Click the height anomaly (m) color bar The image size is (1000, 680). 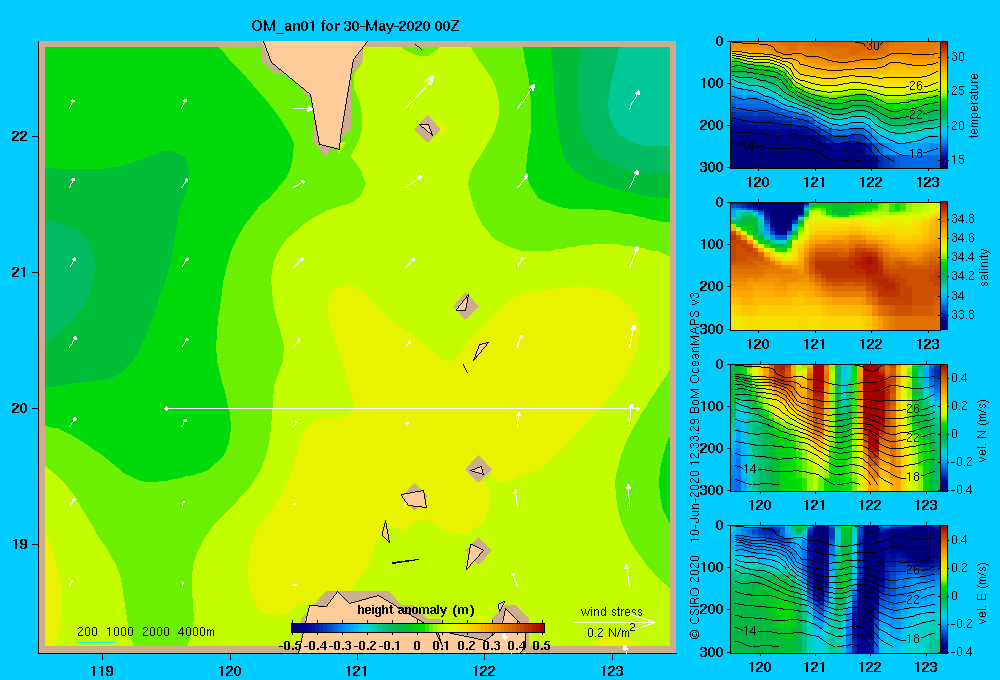[418, 628]
